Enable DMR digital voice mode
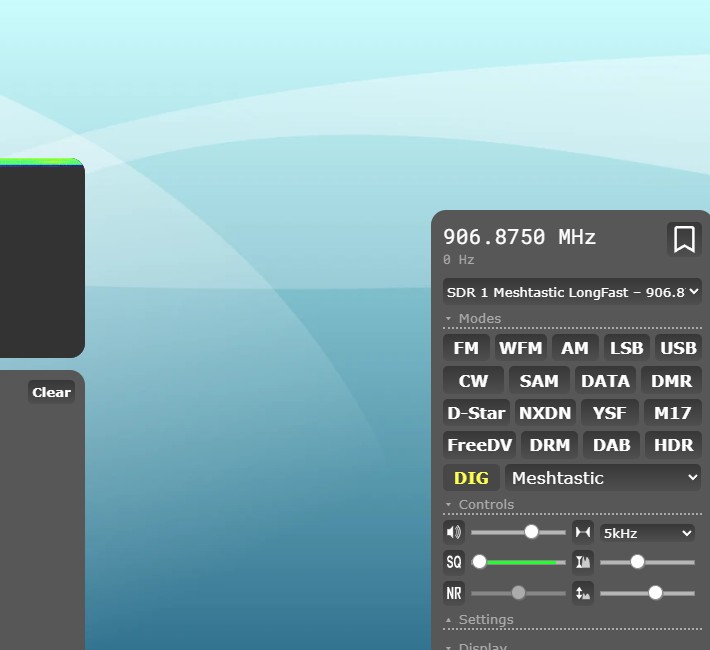 [x=672, y=380]
